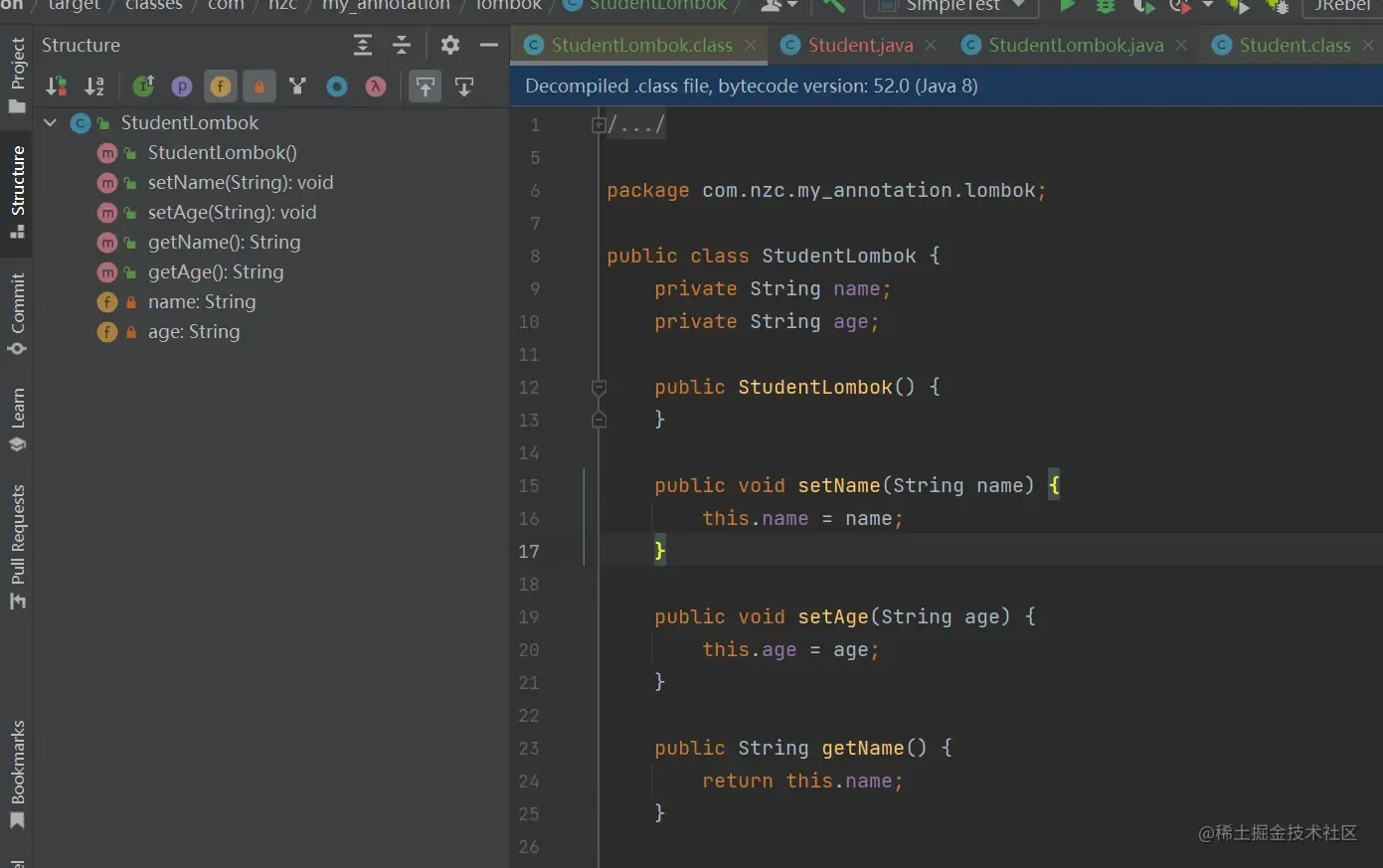Viewport: 1383px width, 868px height.
Task: Select age: String field in Structure
Action: click(x=194, y=331)
